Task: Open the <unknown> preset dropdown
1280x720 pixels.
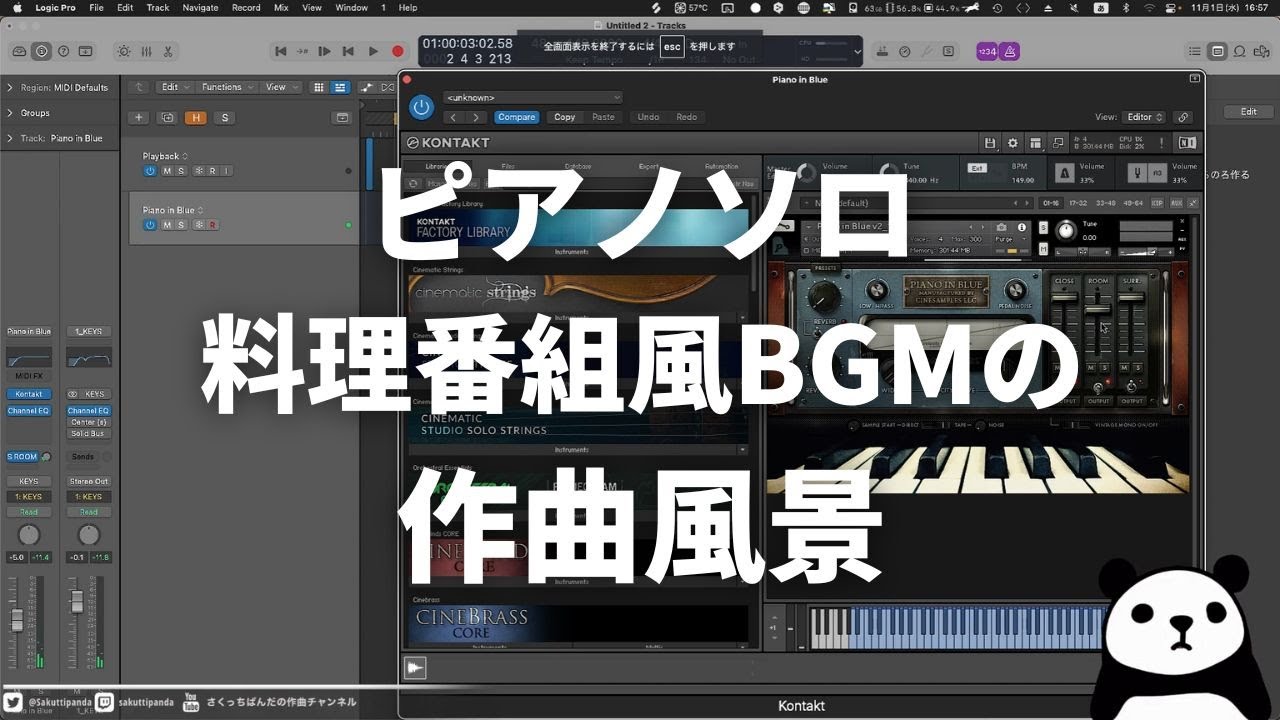Action: tap(533, 97)
